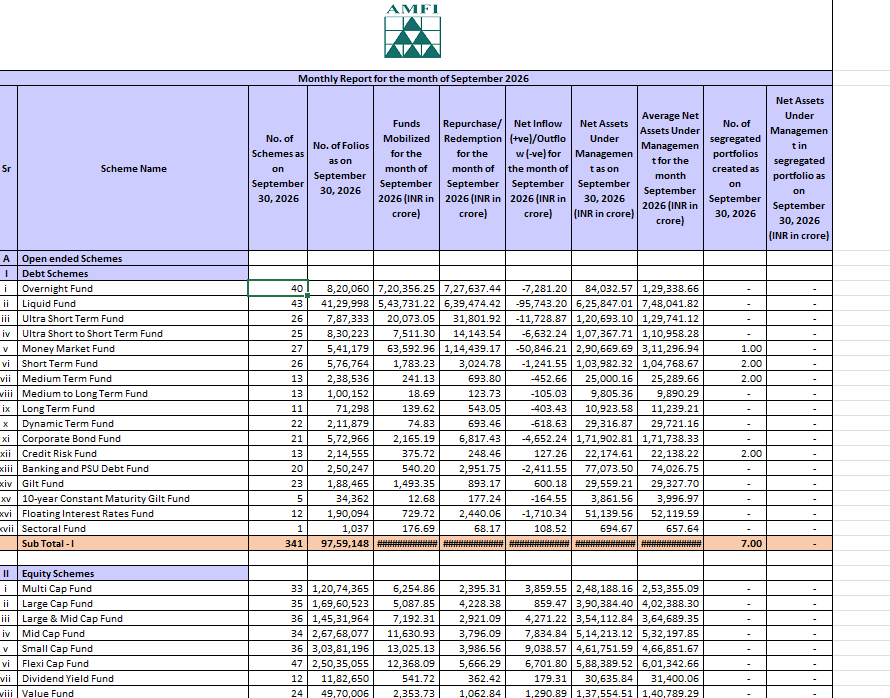Select Liquid Fund average assets 7,48,041.82
The image size is (890, 698).
click(x=670, y=304)
